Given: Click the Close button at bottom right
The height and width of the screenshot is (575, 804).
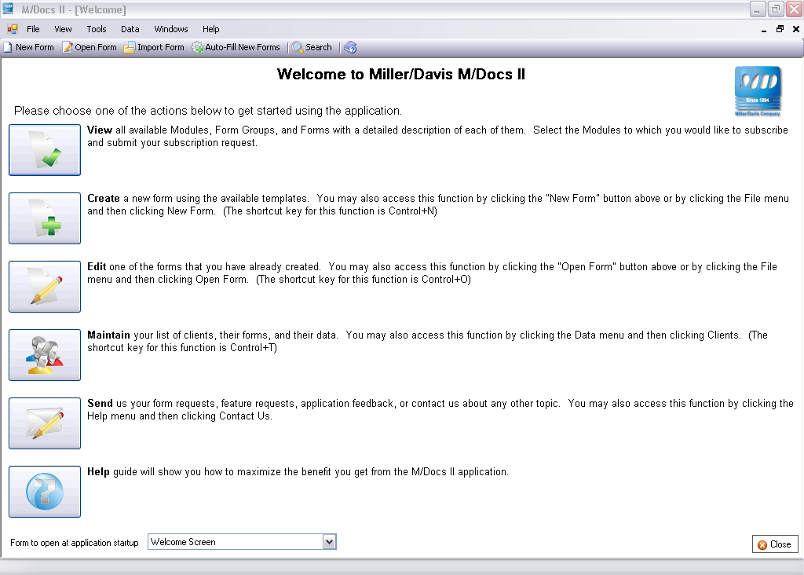Looking at the screenshot, I should coord(775,544).
